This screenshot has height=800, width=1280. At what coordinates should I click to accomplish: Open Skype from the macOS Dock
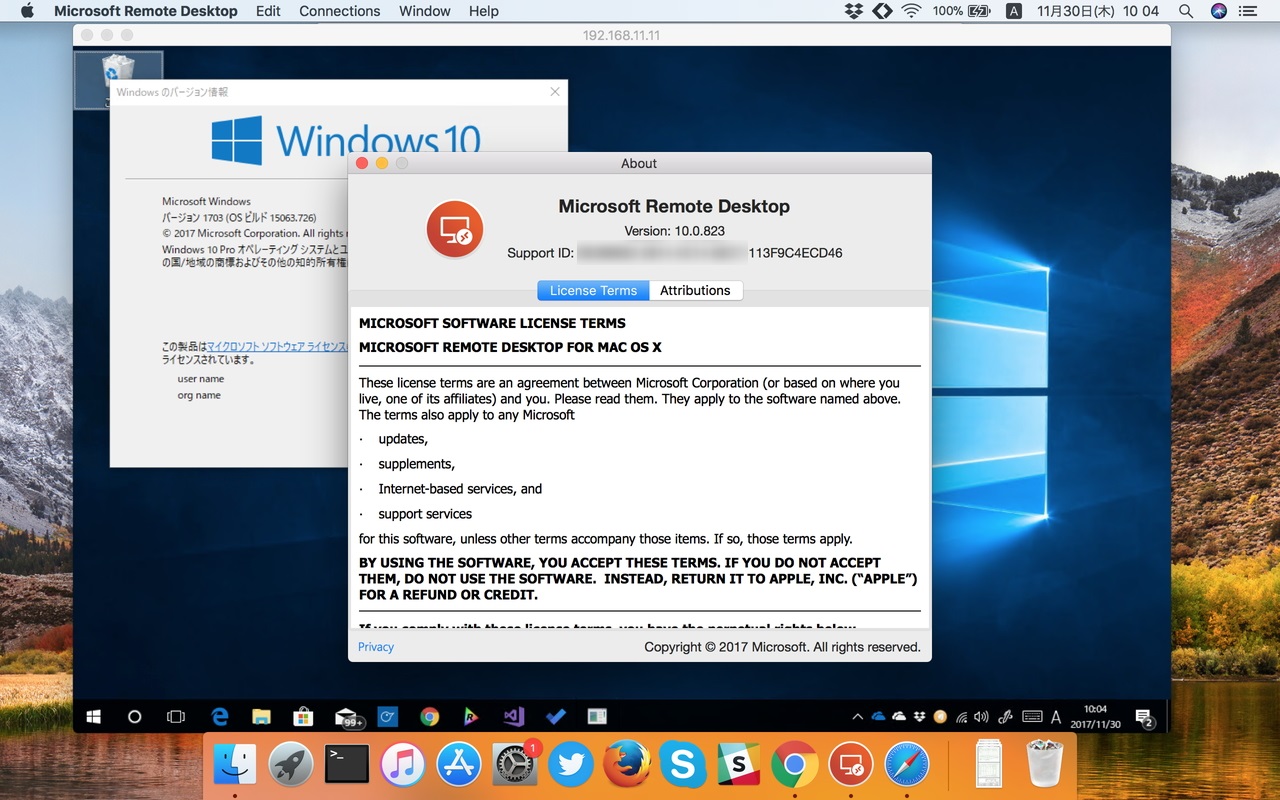pos(682,764)
